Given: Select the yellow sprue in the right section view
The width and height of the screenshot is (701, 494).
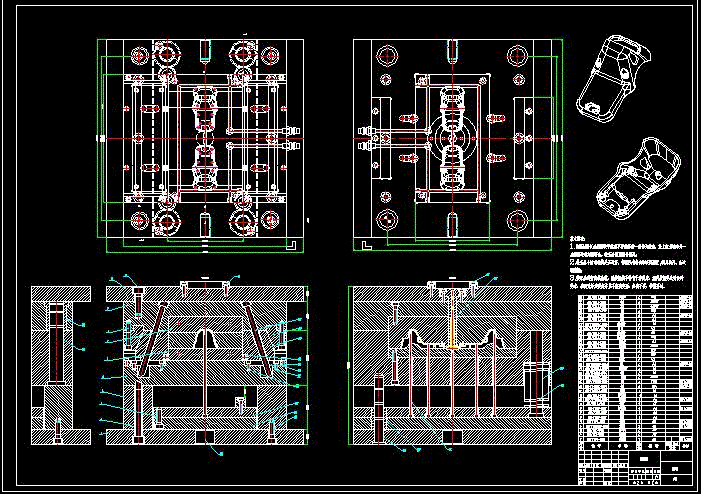Looking at the screenshot, I should point(452,320).
